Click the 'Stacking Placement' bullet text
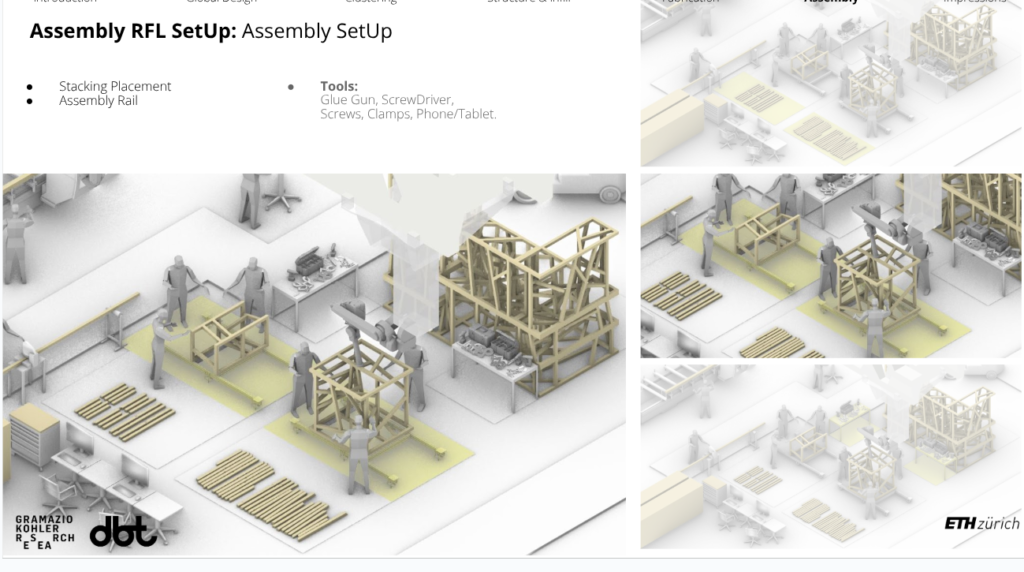Image resolution: width=1024 pixels, height=572 pixels. (x=115, y=86)
